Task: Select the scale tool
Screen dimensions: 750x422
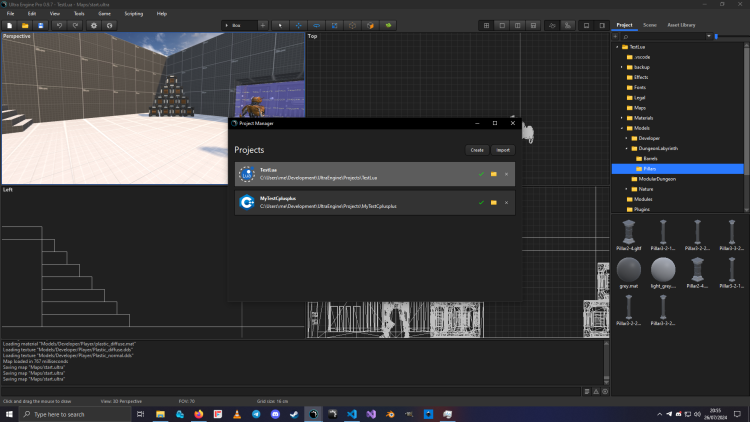Action: tap(334, 25)
